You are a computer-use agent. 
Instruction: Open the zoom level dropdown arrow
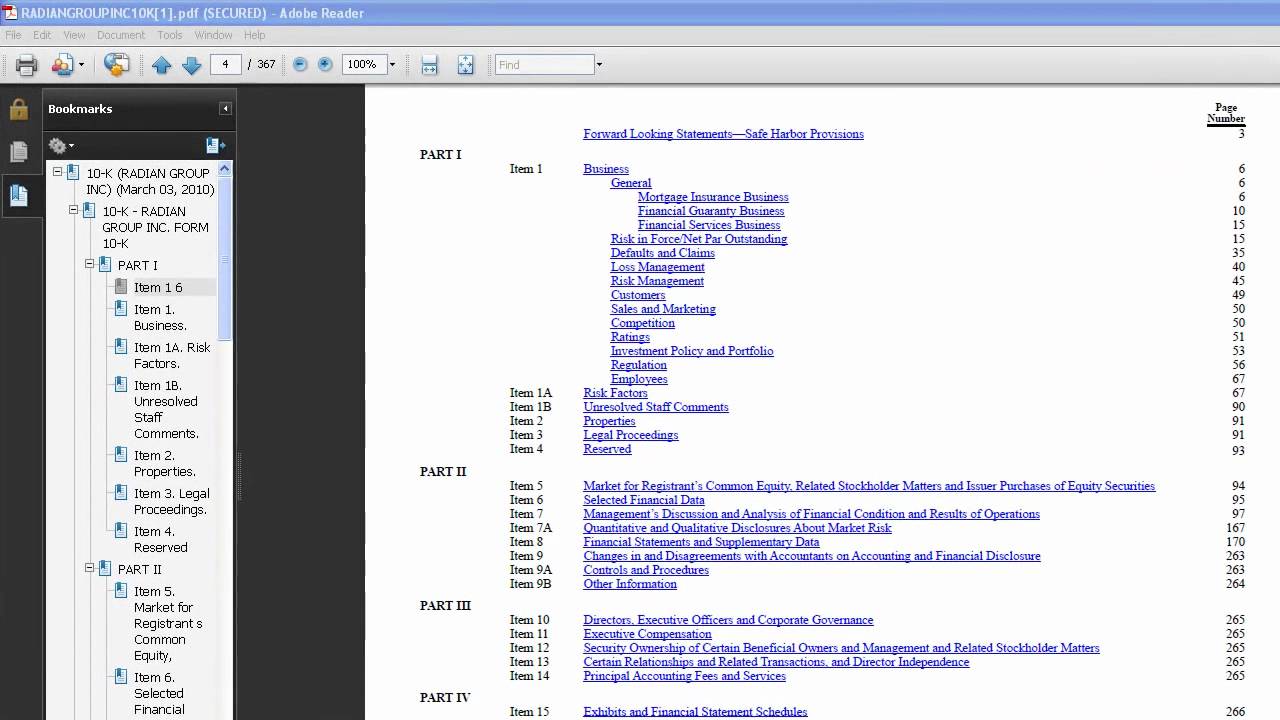pyautogui.click(x=392, y=65)
